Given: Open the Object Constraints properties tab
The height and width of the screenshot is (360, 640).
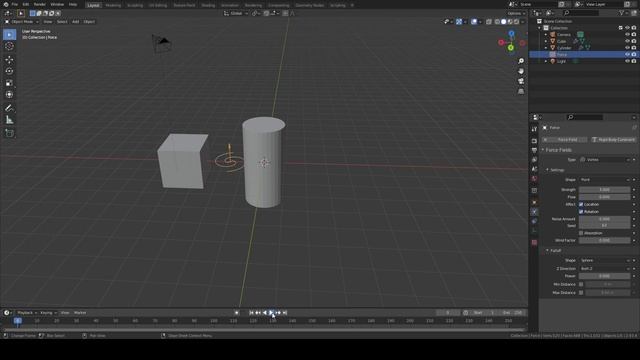Looking at the screenshot, I should [x=534, y=221].
